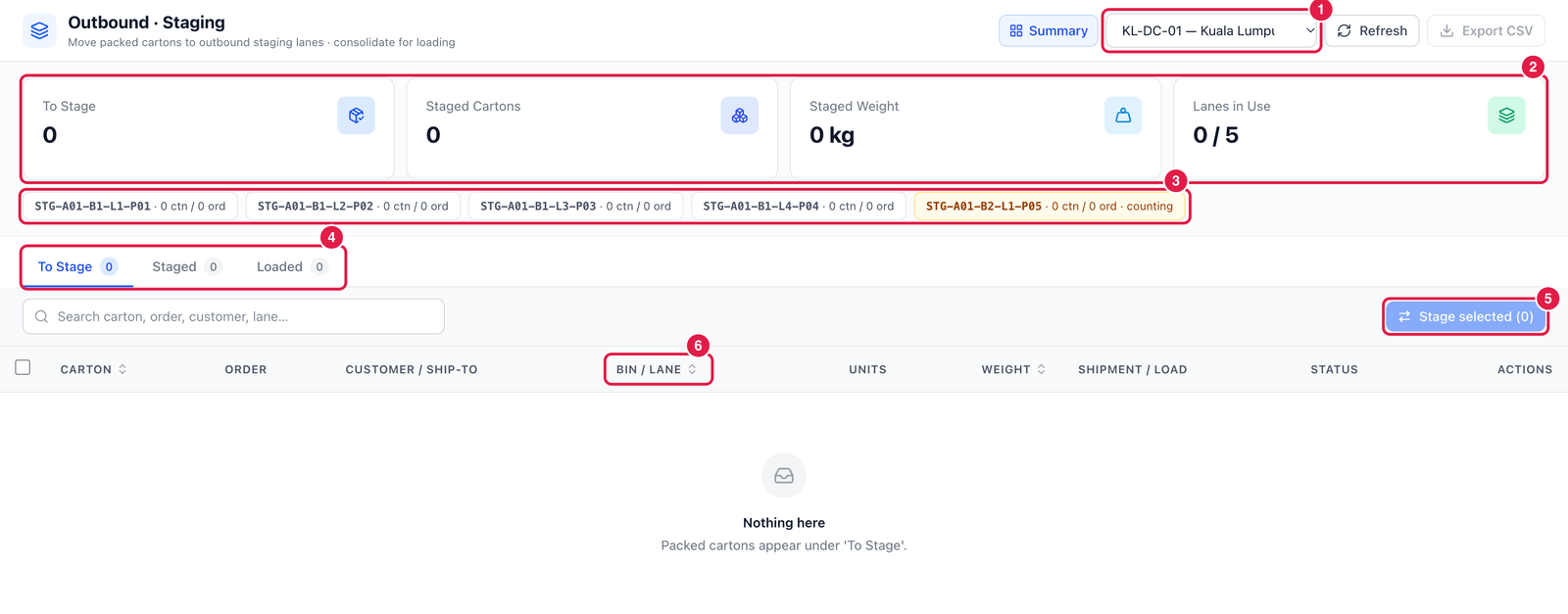The height and width of the screenshot is (614, 1568).
Task: Select lane chip STG-A01-B1-L1-P01
Action: tap(130, 207)
